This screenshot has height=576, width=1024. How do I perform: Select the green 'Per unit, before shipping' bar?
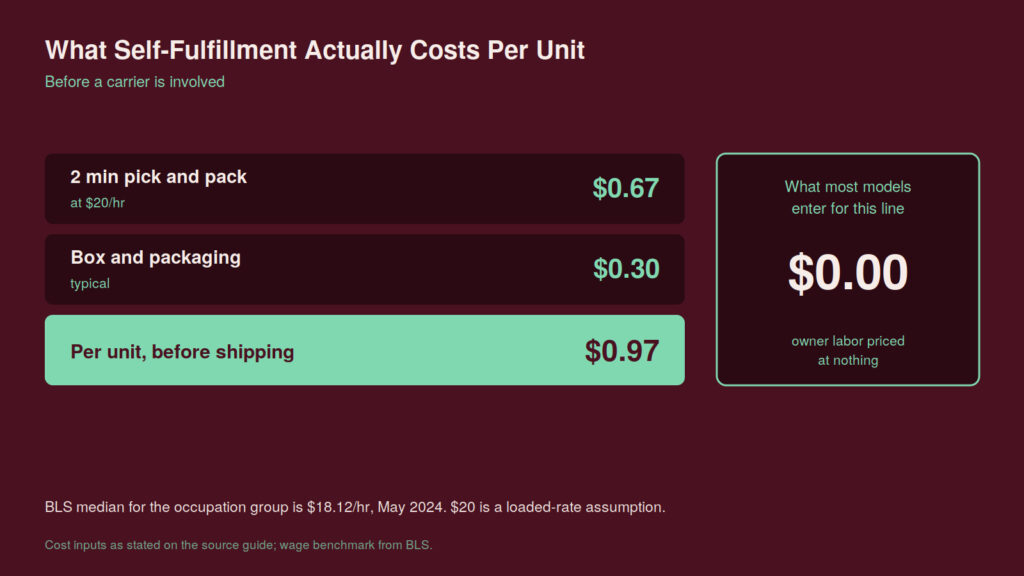click(x=364, y=350)
